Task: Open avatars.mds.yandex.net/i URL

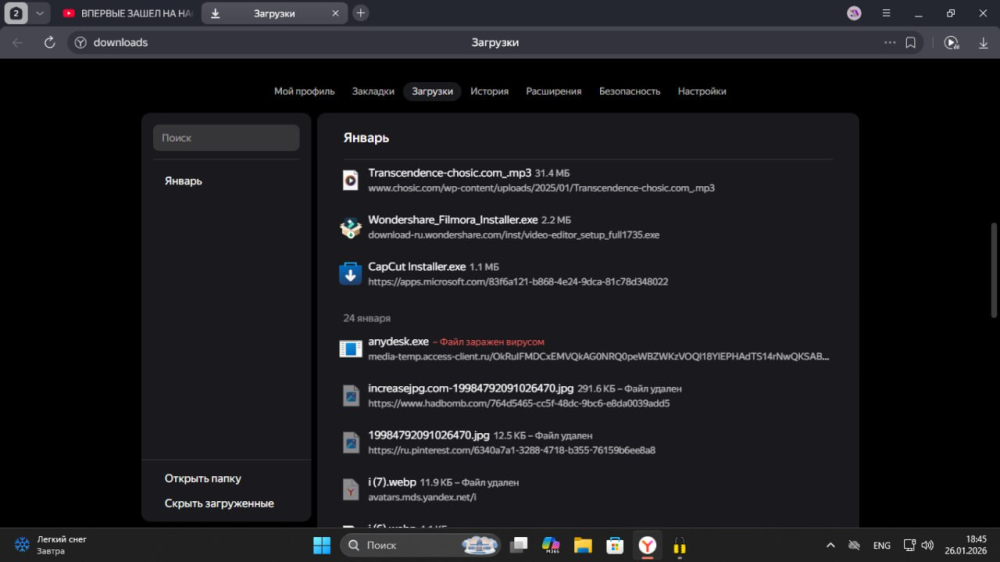Action: (422, 497)
